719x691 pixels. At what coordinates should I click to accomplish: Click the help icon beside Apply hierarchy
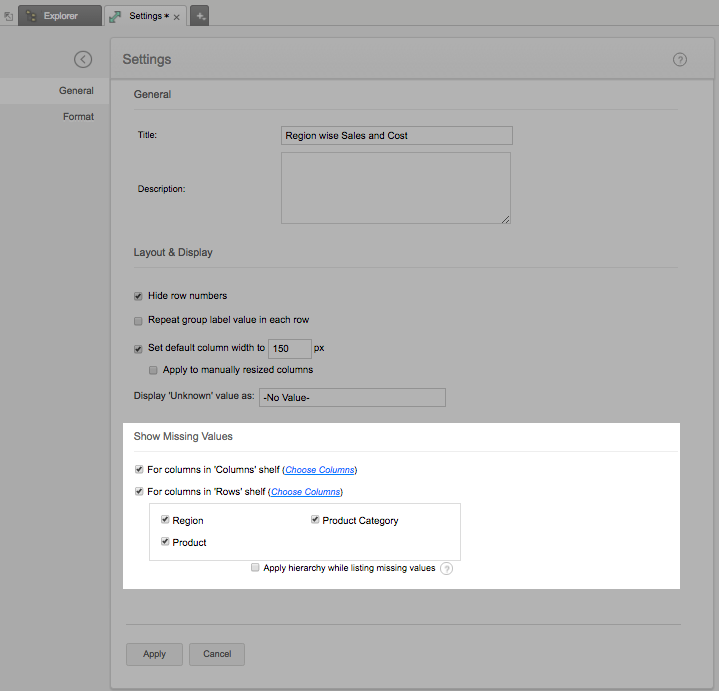447,569
